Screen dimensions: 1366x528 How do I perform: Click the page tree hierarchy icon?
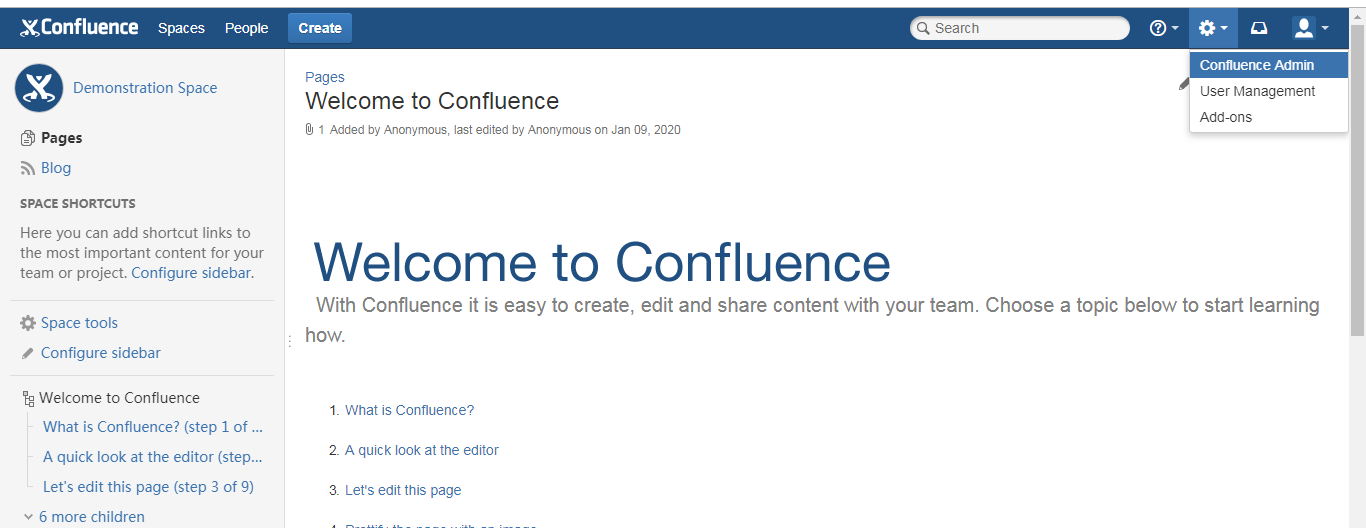pyautogui.click(x=28, y=398)
